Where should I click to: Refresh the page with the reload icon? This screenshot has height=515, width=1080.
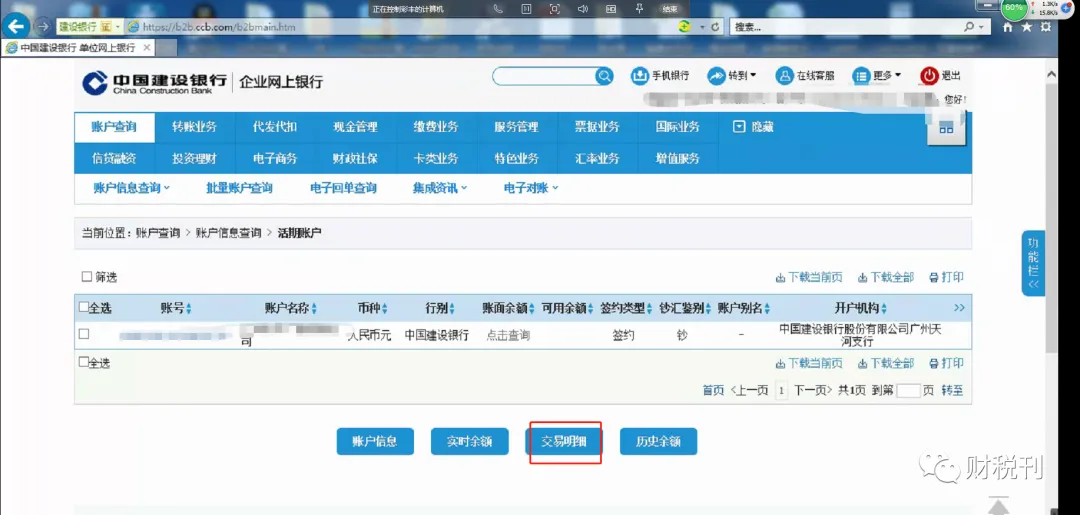pos(716,27)
